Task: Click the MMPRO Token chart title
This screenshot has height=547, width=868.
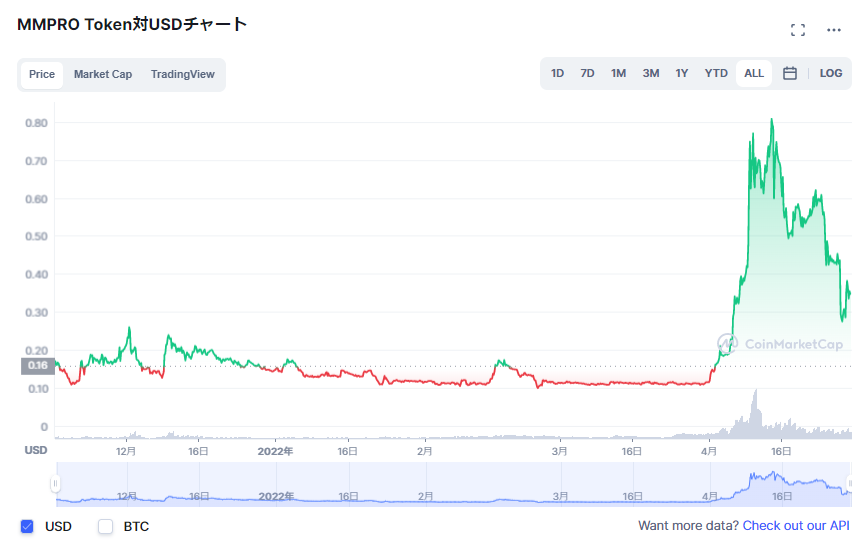Action: point(132,24)
